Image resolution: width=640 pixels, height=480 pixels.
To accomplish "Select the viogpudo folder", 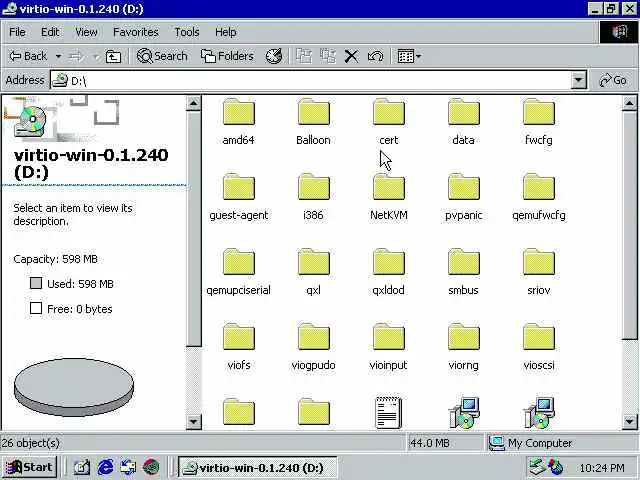I will pos(313,337).
